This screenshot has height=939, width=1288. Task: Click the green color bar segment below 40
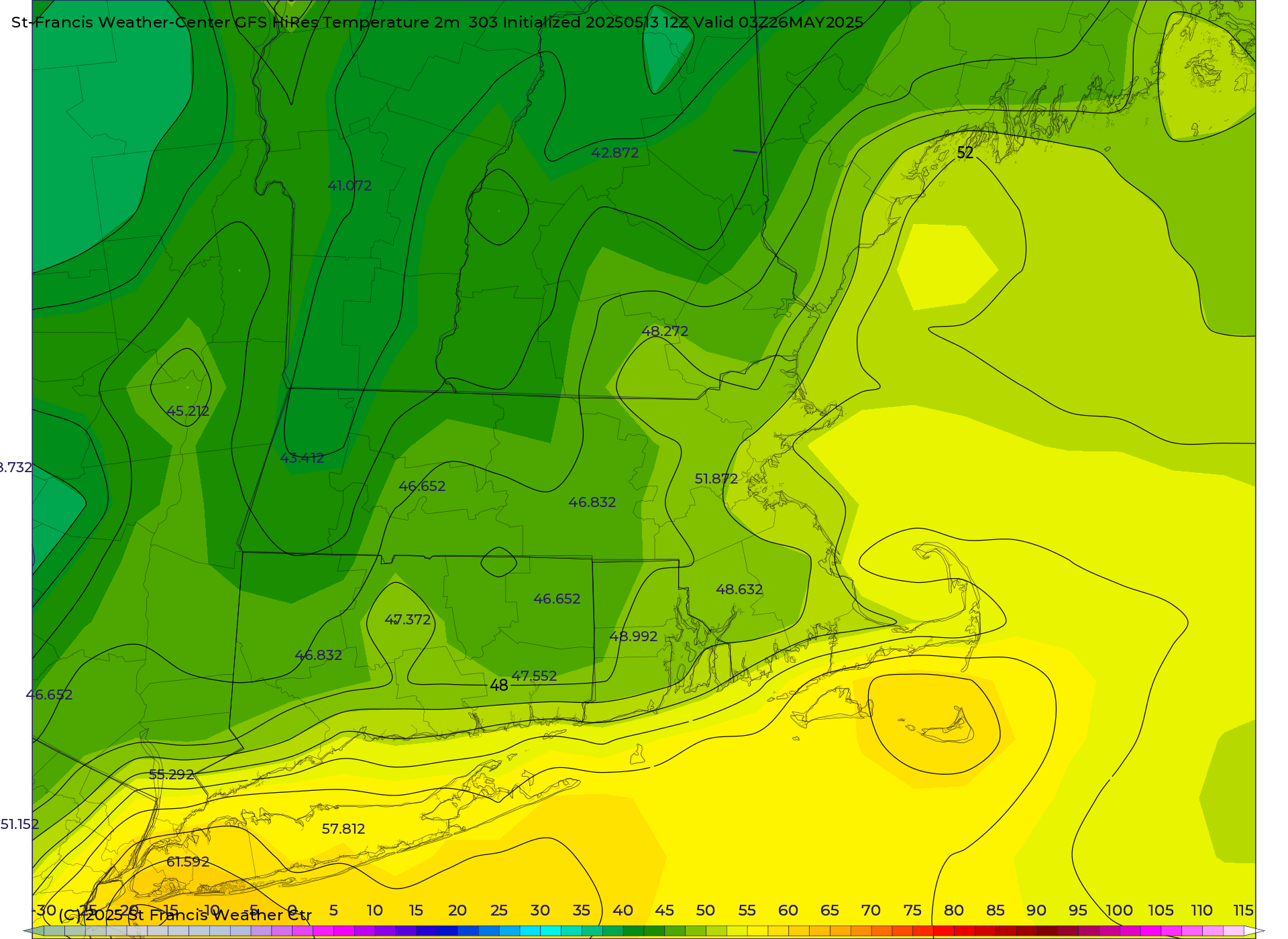click(x=633, y=931)
